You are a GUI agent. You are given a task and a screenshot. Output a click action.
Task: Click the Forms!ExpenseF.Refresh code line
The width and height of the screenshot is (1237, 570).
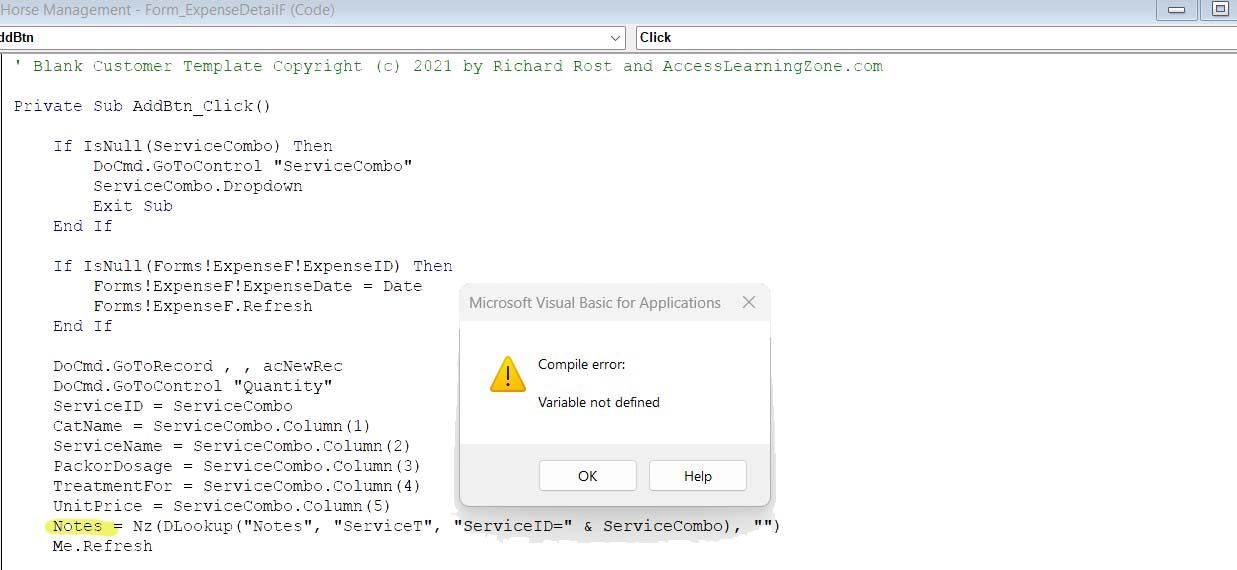pos(202,306)
